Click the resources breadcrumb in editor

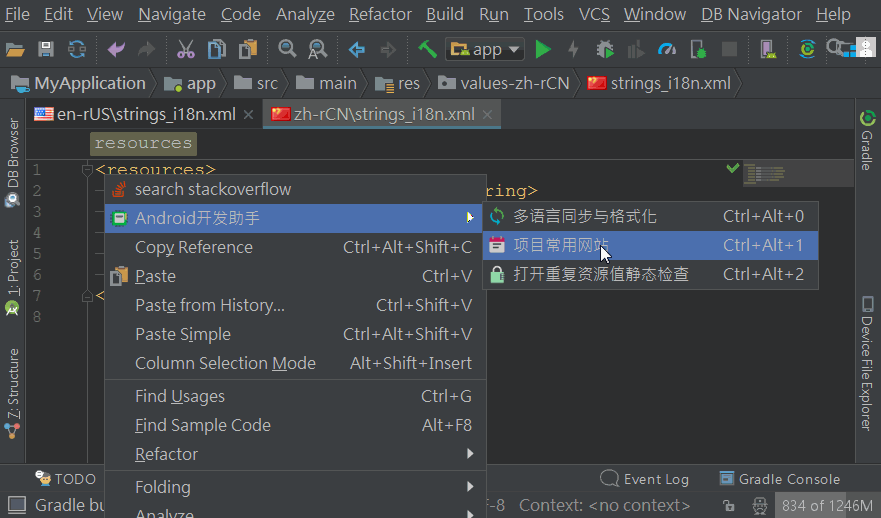[x=143, y=144]
